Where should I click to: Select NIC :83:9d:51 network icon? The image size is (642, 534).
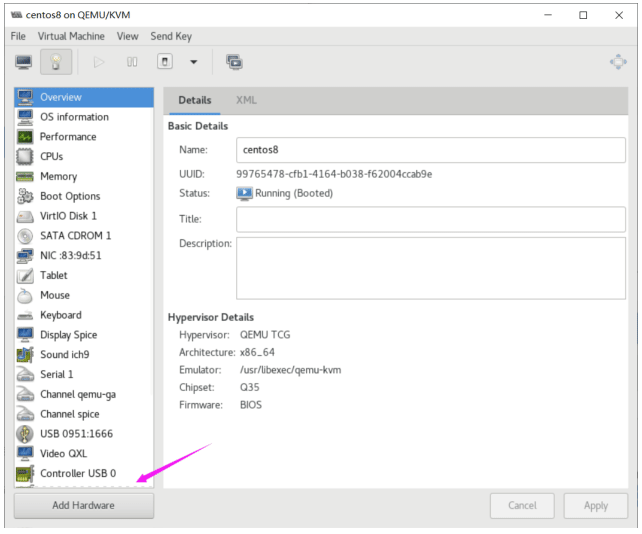(25, 256)
